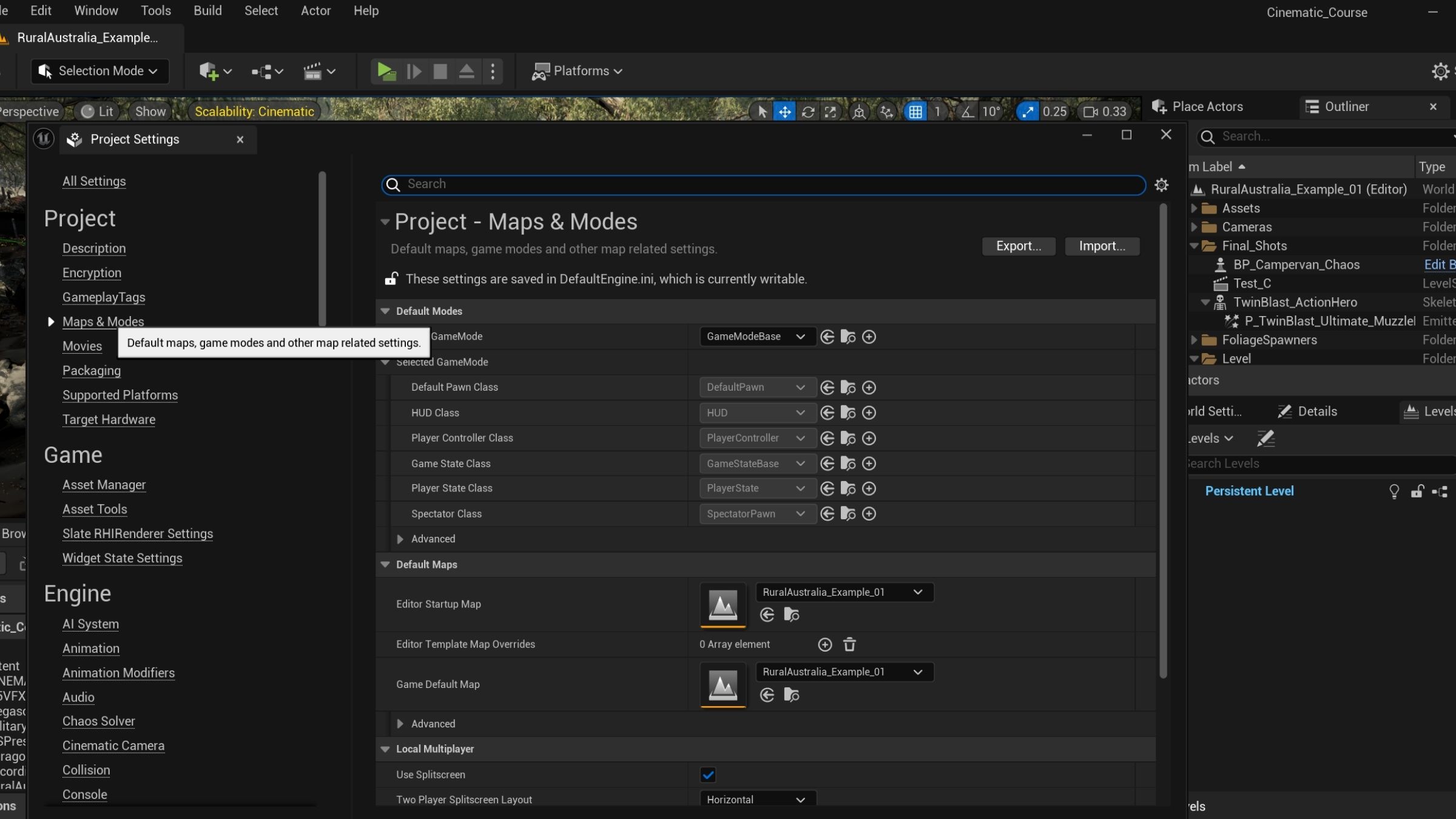Collapse the Default Maps section
This screenshot has width=1456, height=819.
(x=385, y=565)
